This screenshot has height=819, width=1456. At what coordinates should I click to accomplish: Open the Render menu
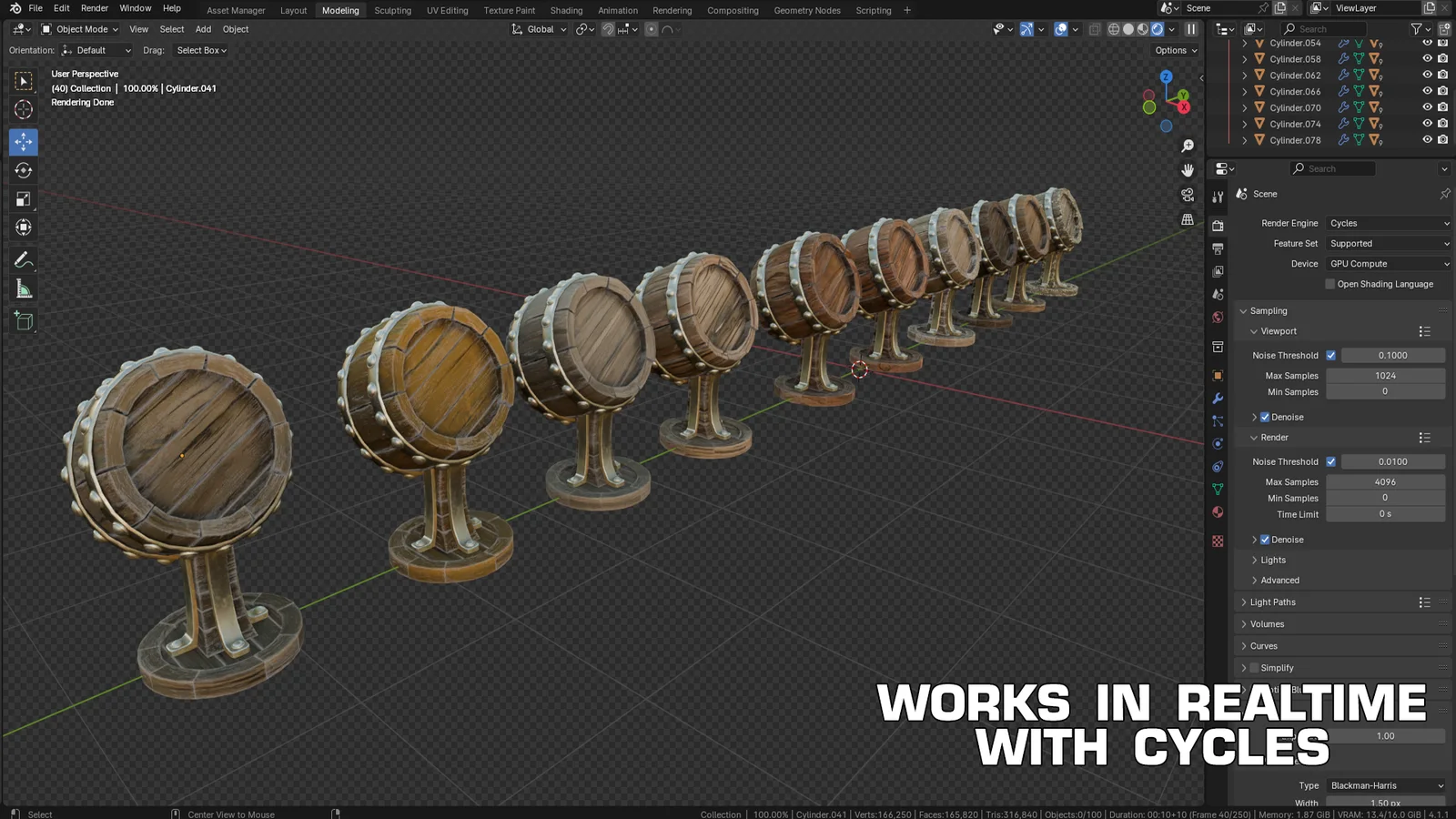pyautogui.click(x=95, y=8)
